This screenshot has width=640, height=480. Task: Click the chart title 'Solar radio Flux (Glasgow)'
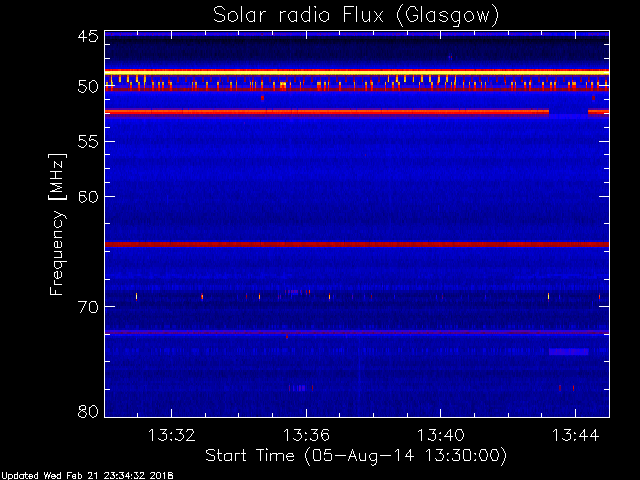[x=356, y=16]
